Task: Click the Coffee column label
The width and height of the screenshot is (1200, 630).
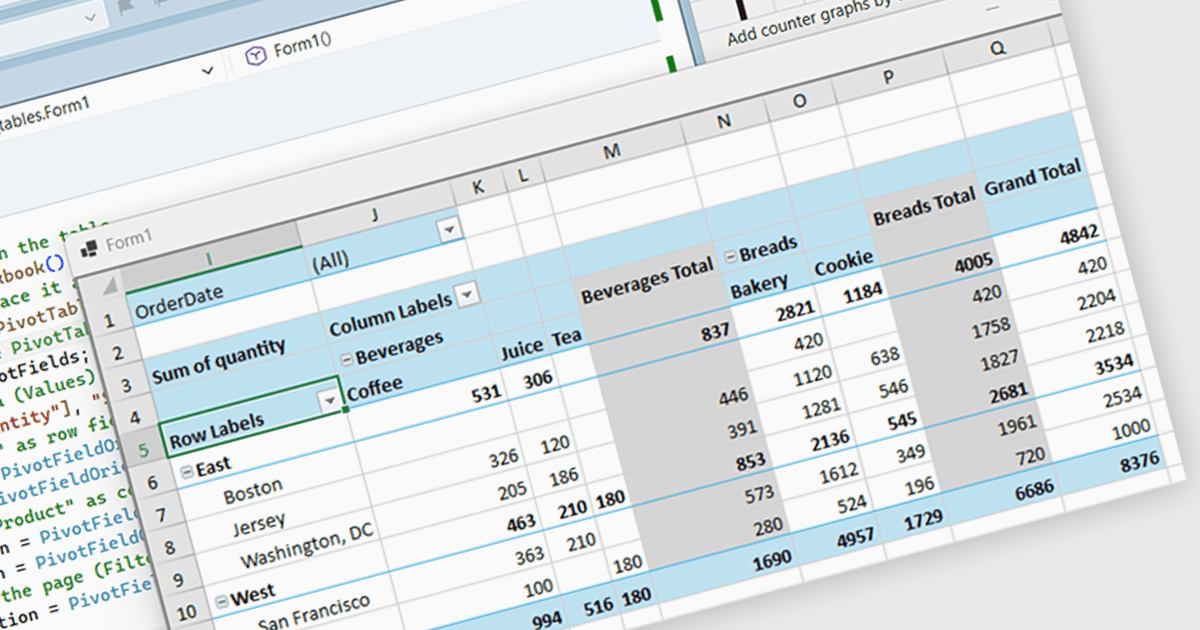Action: tap(374, 387)
